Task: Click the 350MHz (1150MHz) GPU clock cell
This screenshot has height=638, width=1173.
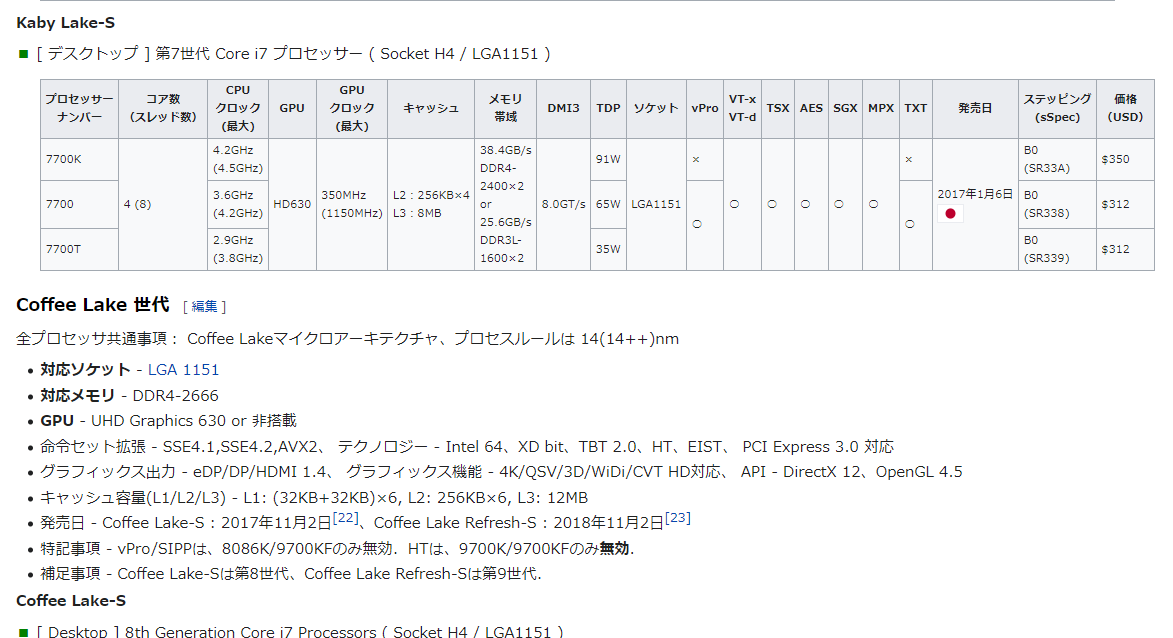Action: (352, 204)
